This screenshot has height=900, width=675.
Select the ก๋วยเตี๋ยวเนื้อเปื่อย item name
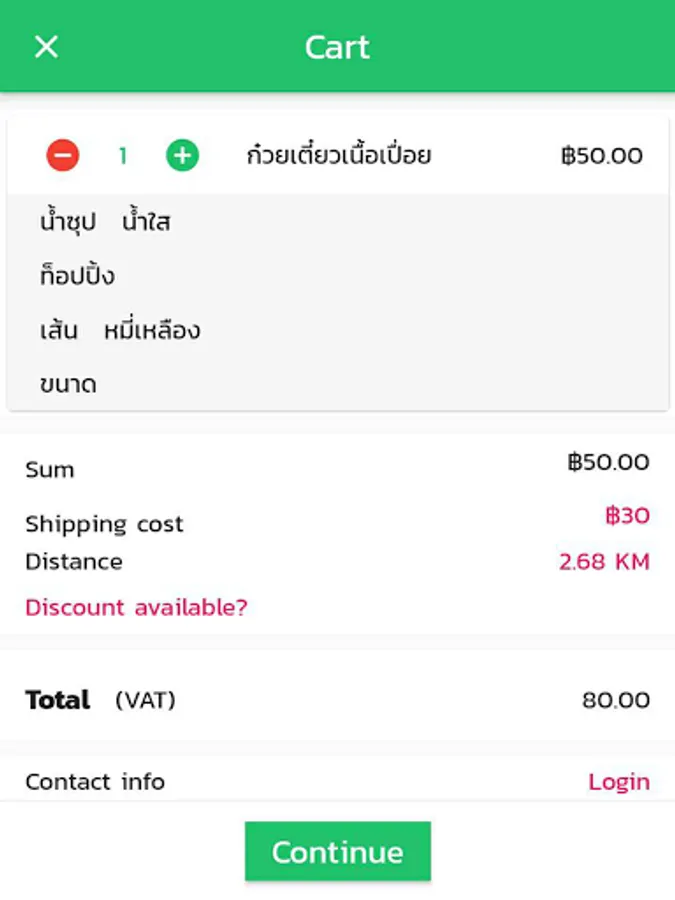pos(339,156)
